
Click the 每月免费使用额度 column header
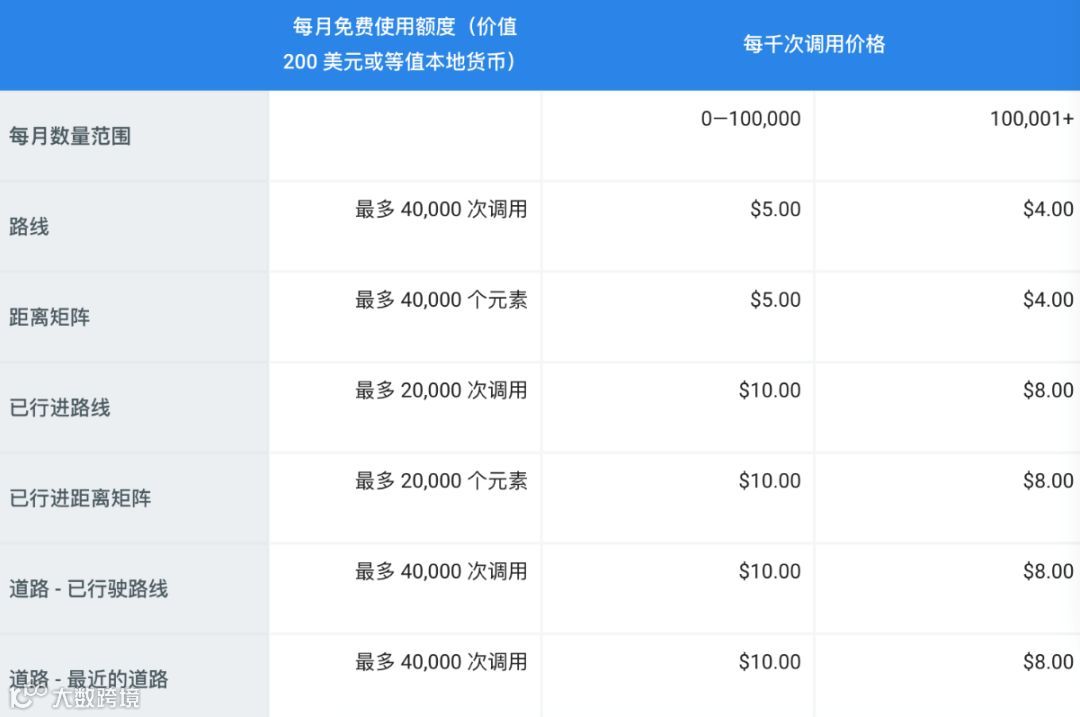[404, 45]
